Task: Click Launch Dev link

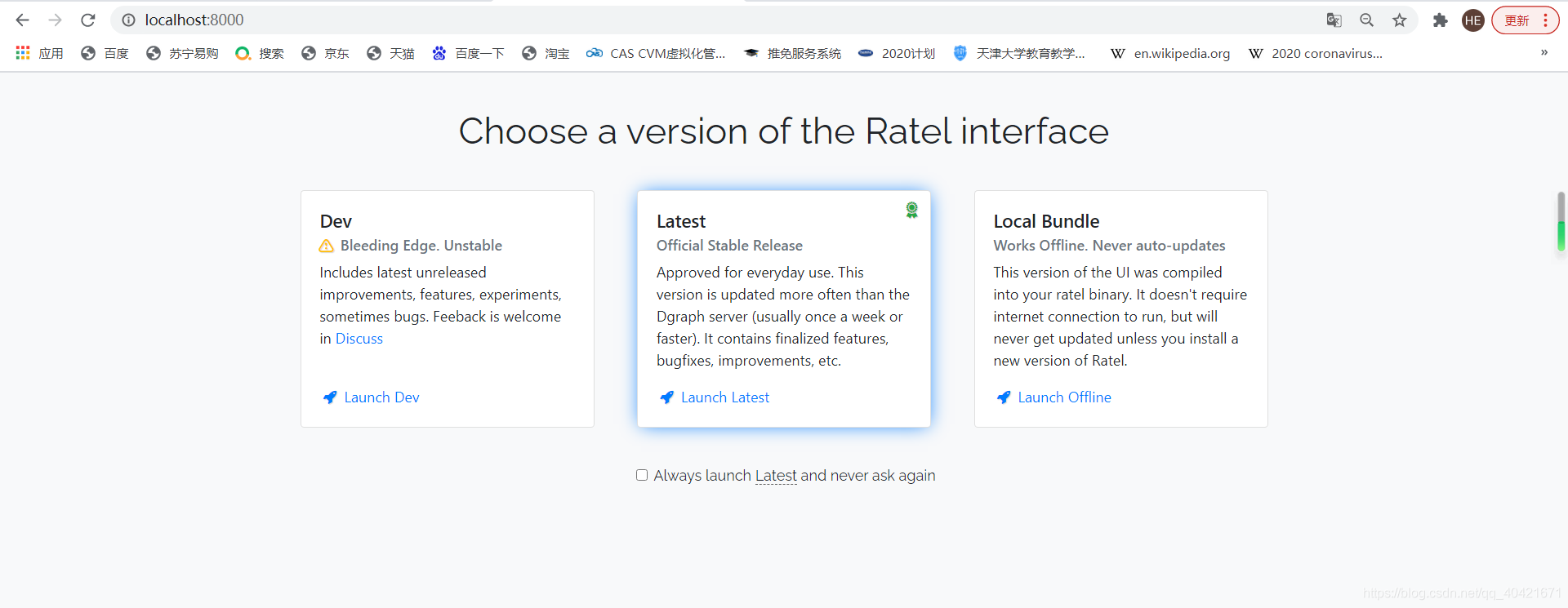Action: point(381,397)
